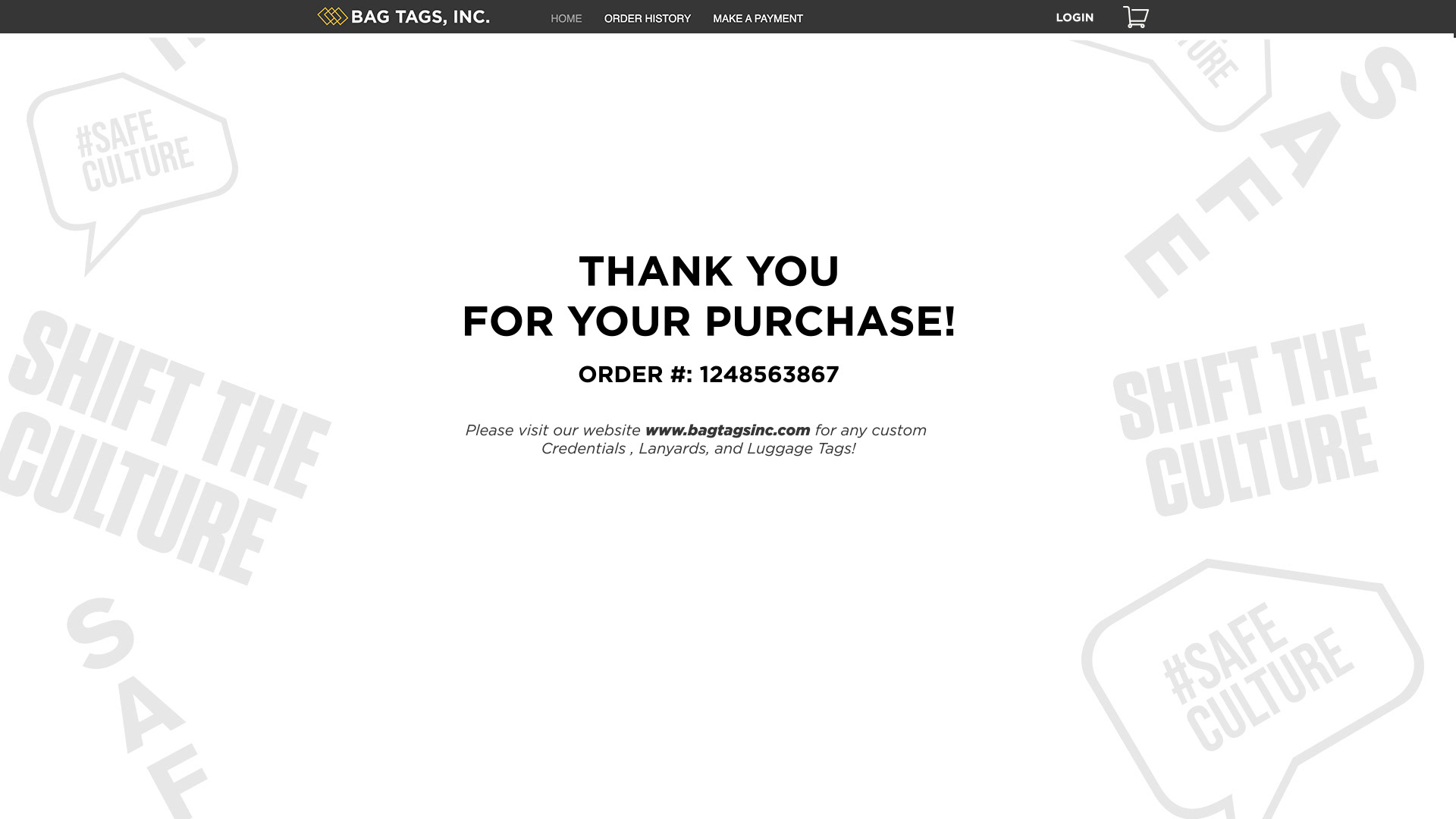Open the shopping cart icon

[1135, 17]
